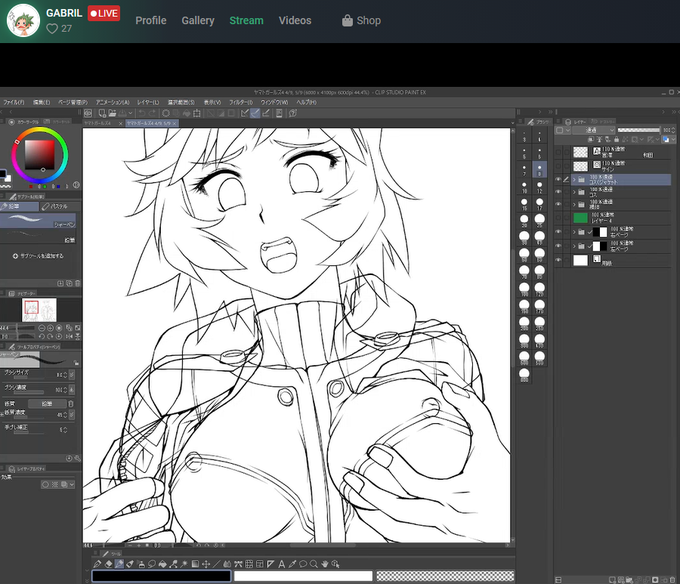The height and width of the screenshot is (584, 680).
Task: Open the Videos link in the site header
Action: pyautogui.click(x=295, y=20)
